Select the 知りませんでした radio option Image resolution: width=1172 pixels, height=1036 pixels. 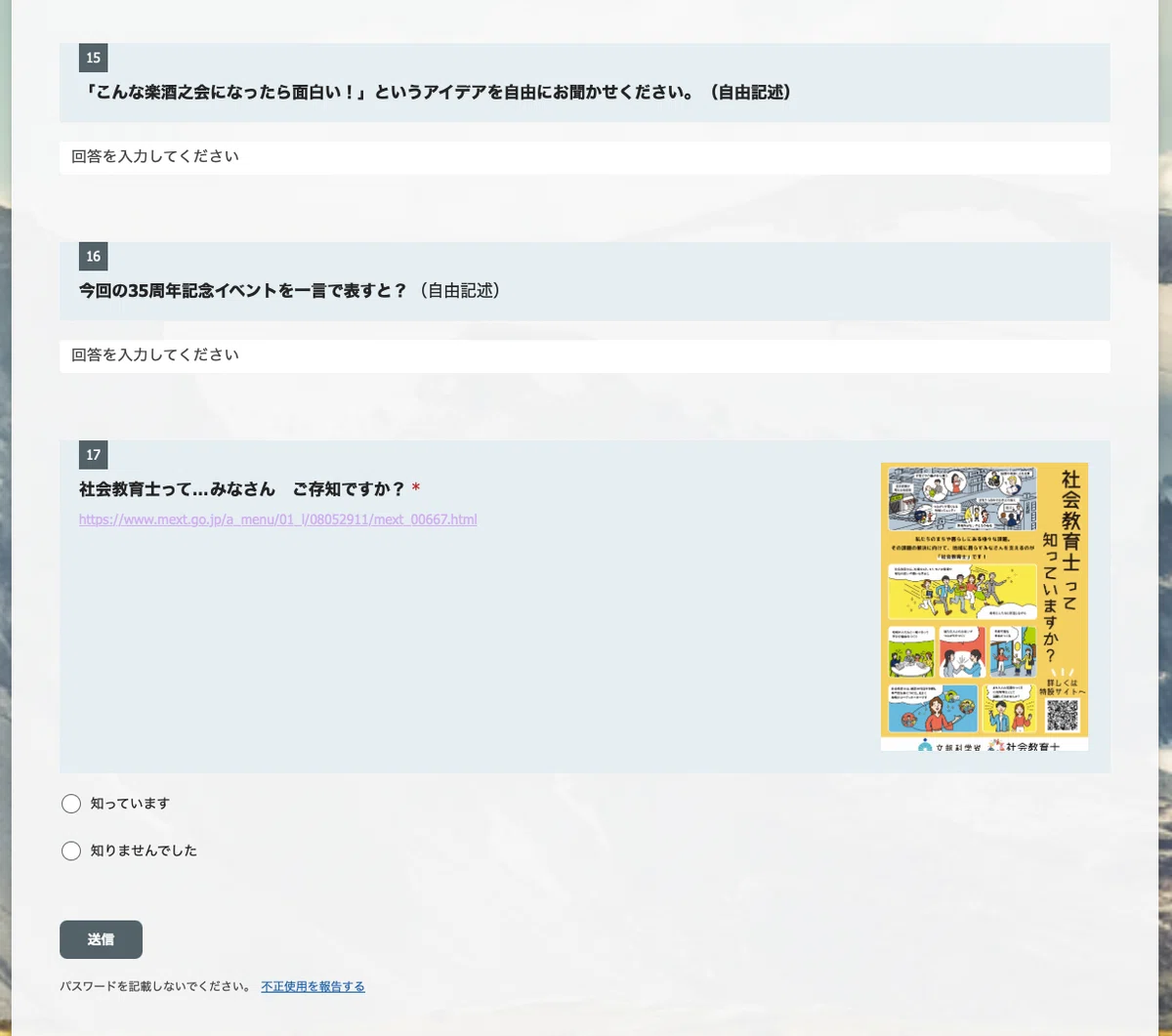tap(71, 850)
